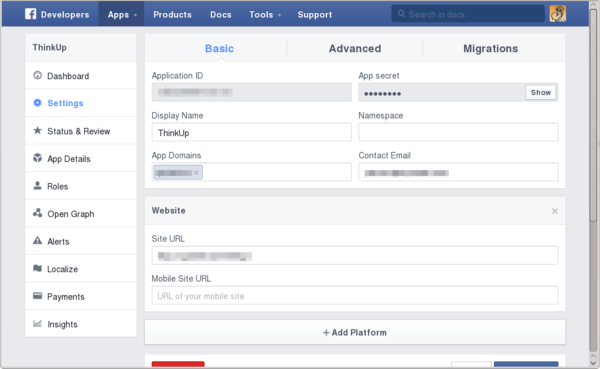Image resolution: width=600 pixels, height=369 pixels.
Task: Click the Roles person icon
Action: point(38,186)
